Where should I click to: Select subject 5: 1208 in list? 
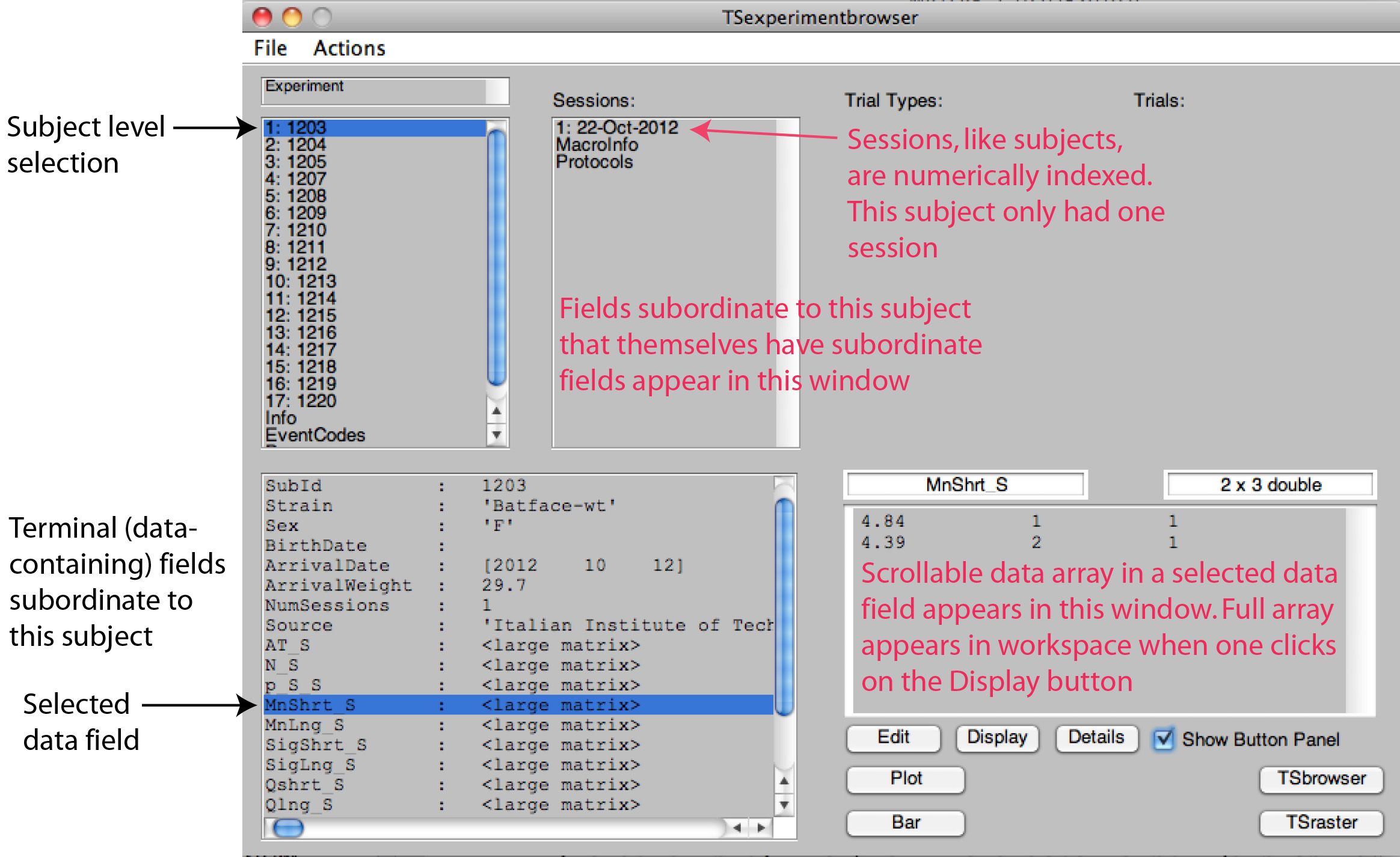pyautogui.click(x=296, y=196)
